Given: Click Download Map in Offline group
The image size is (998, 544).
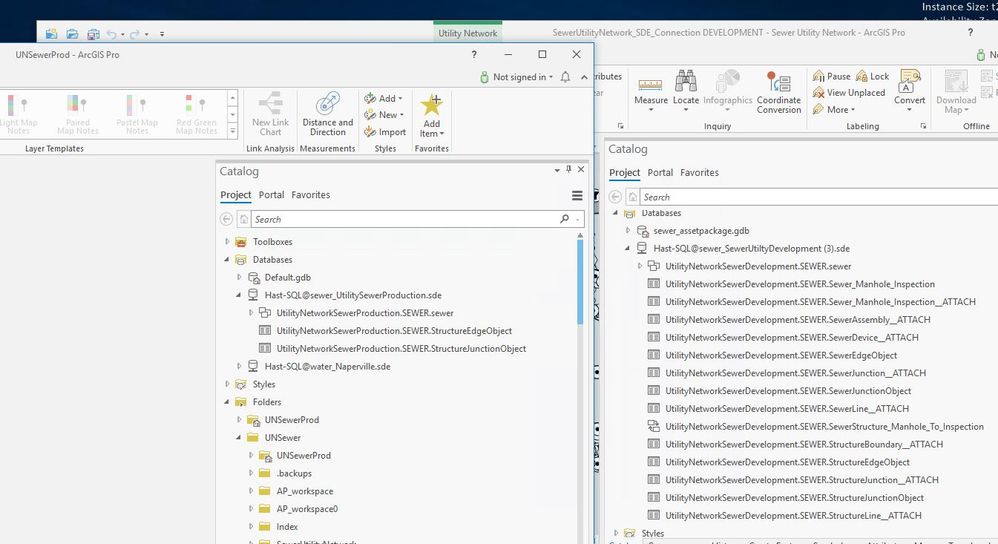Looking at the screenshot, I should tap(955, 93).
